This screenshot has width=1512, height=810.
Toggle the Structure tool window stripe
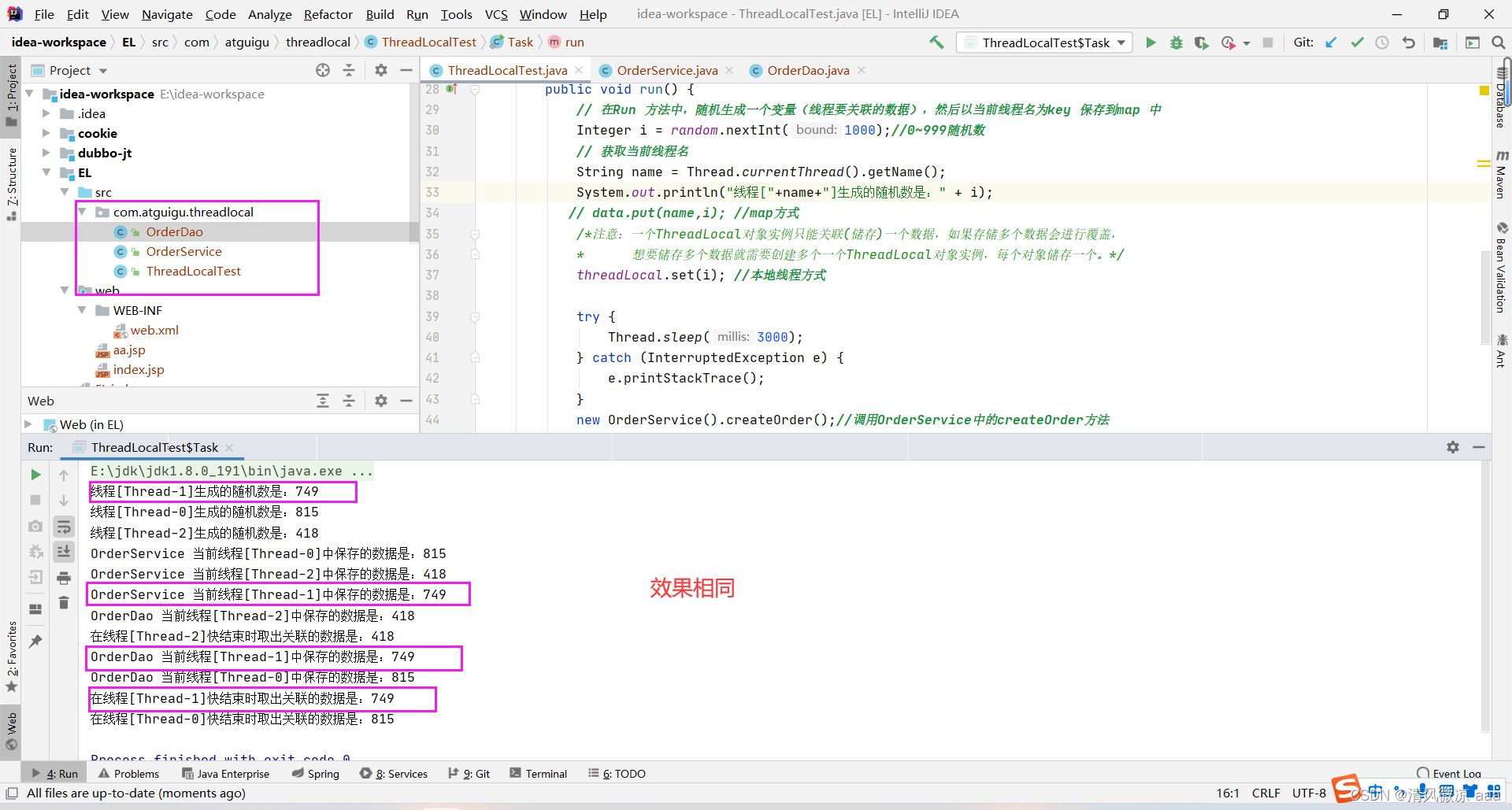[11, 183]
